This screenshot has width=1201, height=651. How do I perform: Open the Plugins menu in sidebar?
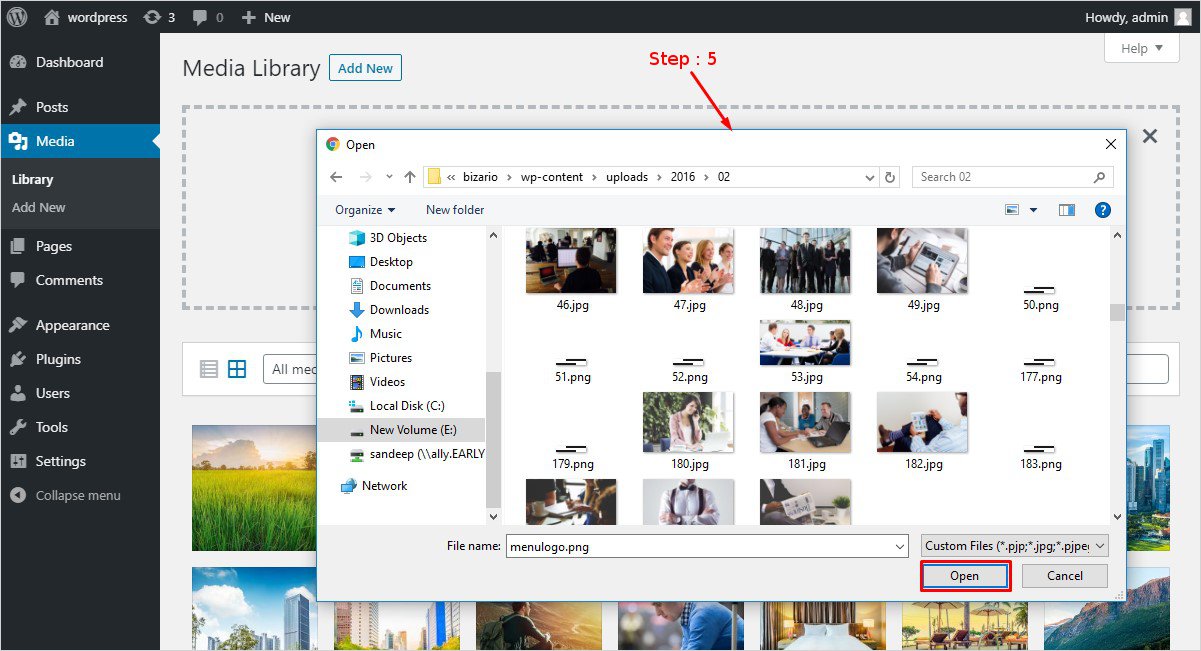(58, 359)
